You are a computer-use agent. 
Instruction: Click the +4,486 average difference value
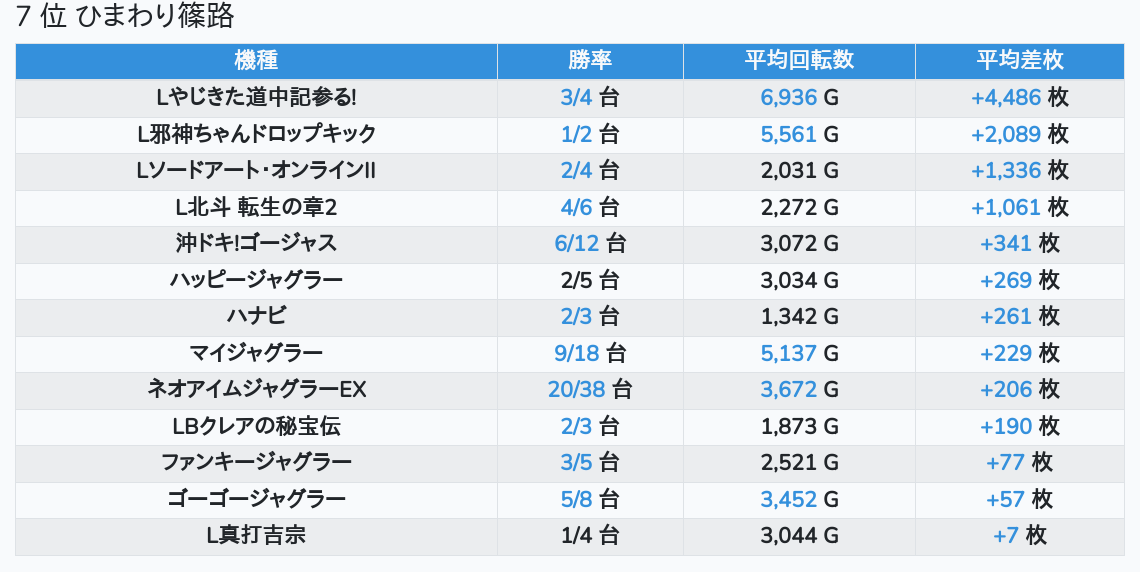pos(1006,97)
